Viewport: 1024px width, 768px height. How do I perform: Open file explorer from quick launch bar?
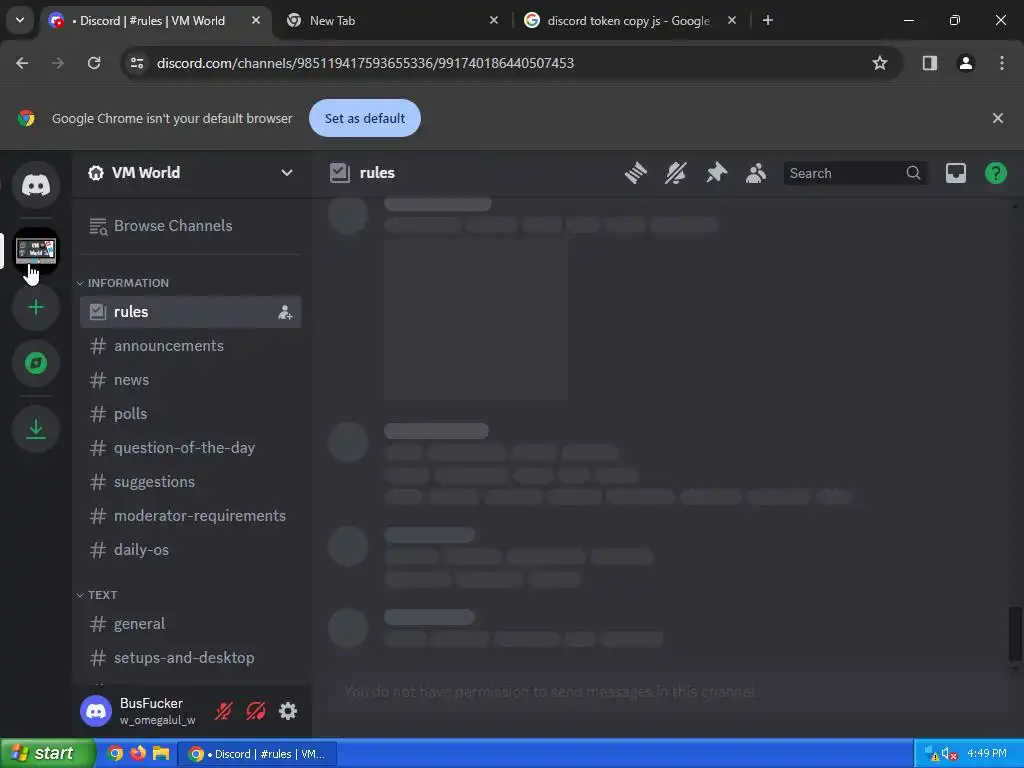click(161, 754)
